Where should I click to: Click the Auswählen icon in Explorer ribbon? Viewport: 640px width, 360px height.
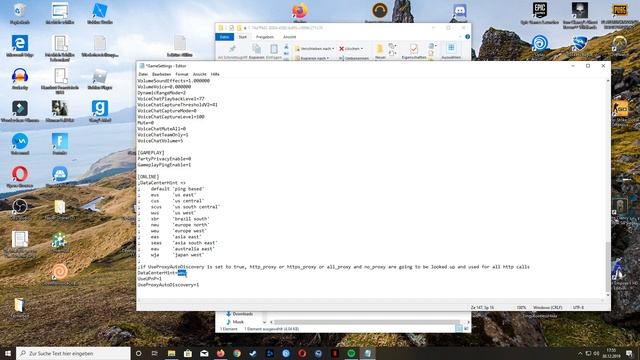[x=451, y=49]
